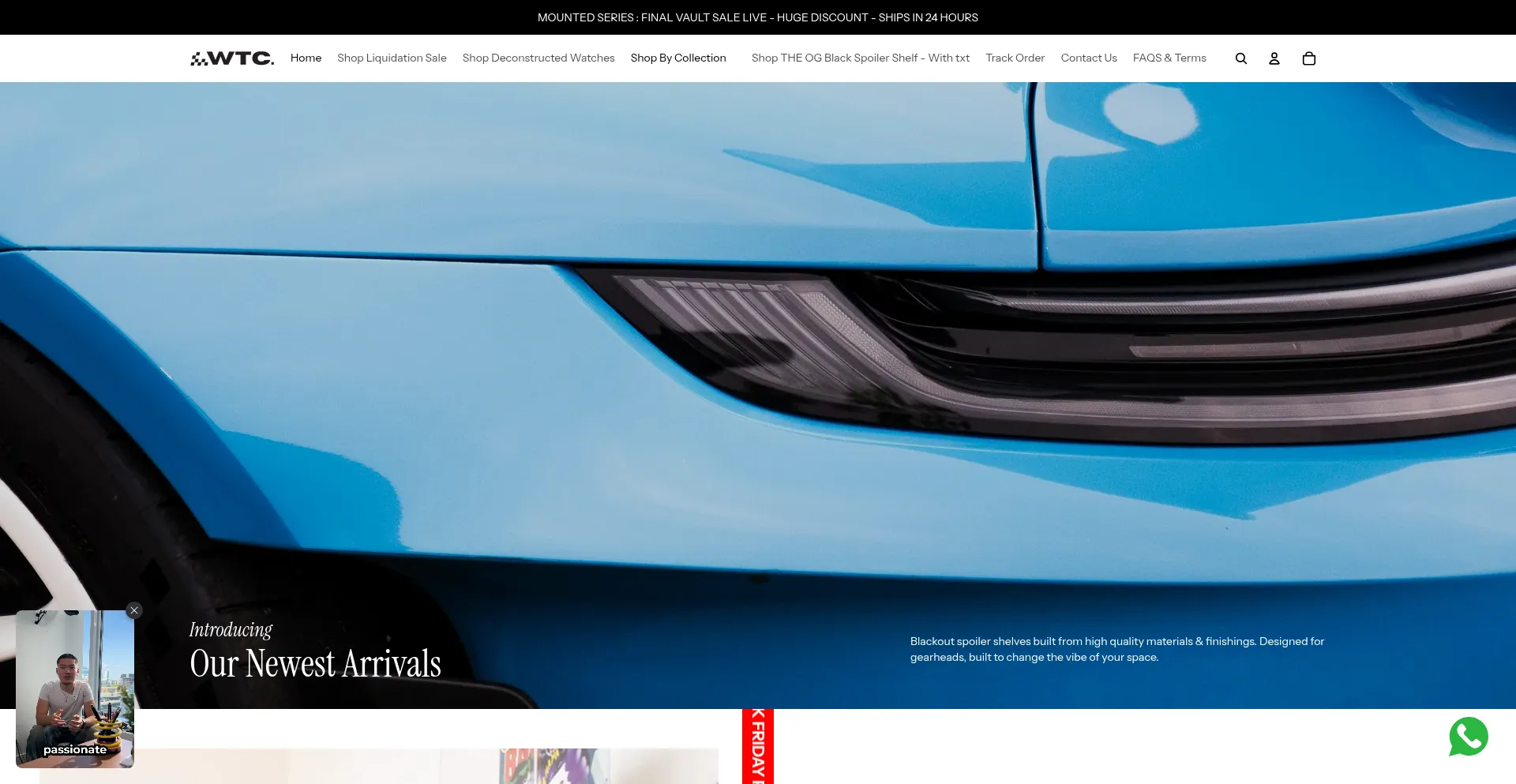Image resolution: width=1516 pixels, height=784 pixels.
Task: Click the Our Newest Arrivals heading
Action: click(x=315, y=664)
